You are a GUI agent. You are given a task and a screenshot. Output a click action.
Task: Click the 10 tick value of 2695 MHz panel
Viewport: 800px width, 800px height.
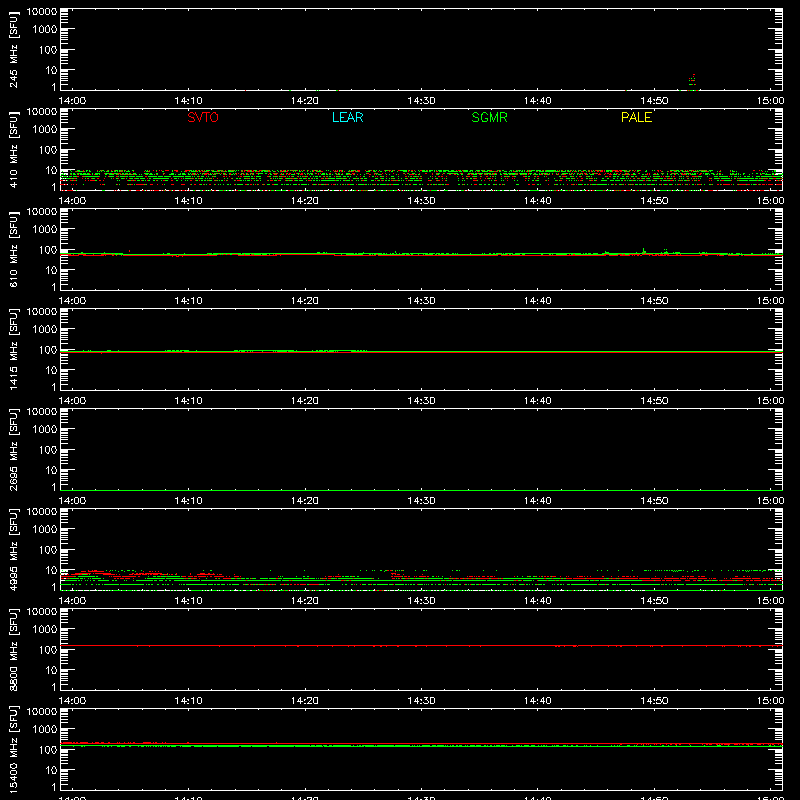tap(52, 470)
